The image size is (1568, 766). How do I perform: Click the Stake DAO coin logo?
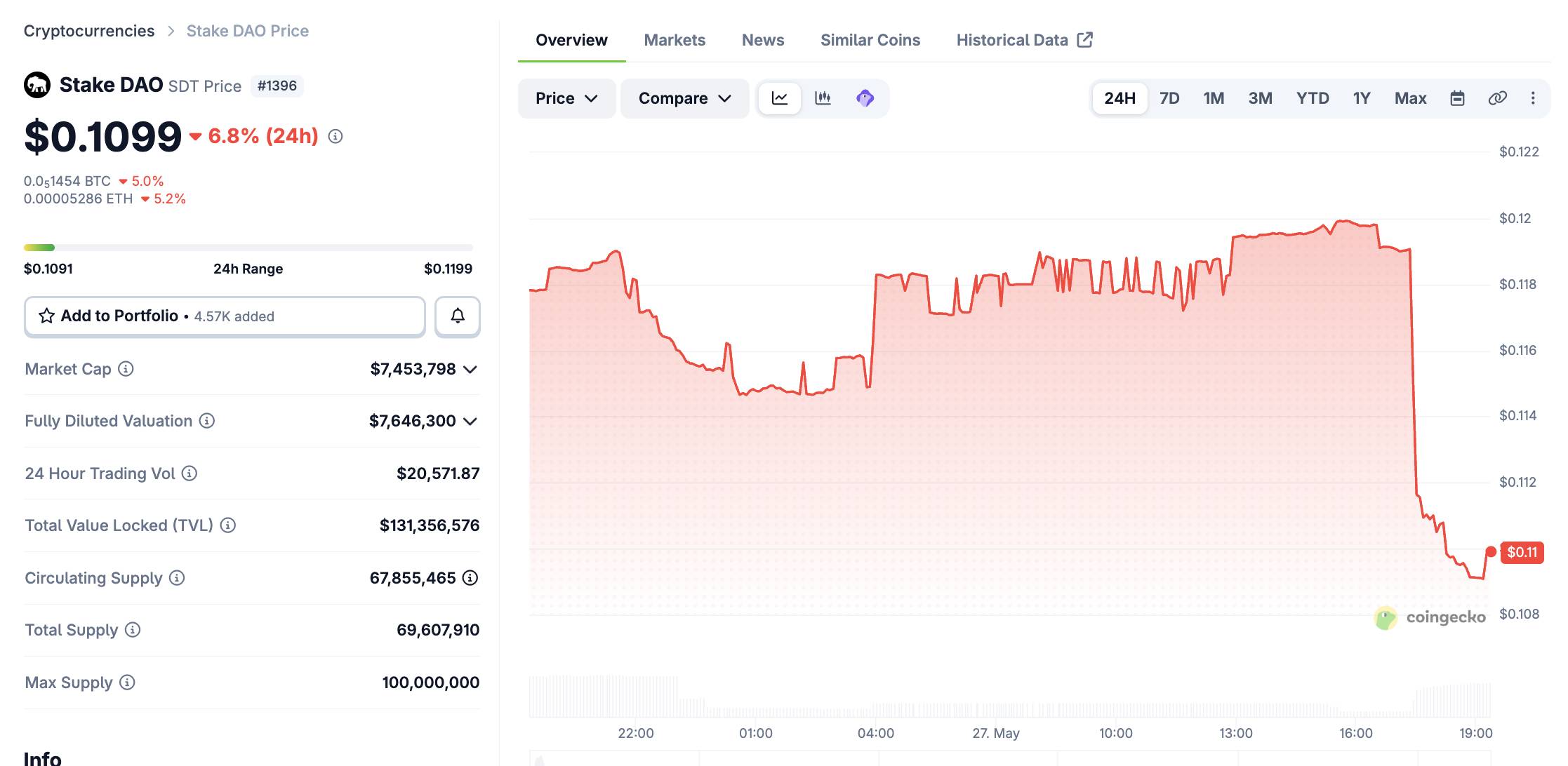(x=37, y=85)
